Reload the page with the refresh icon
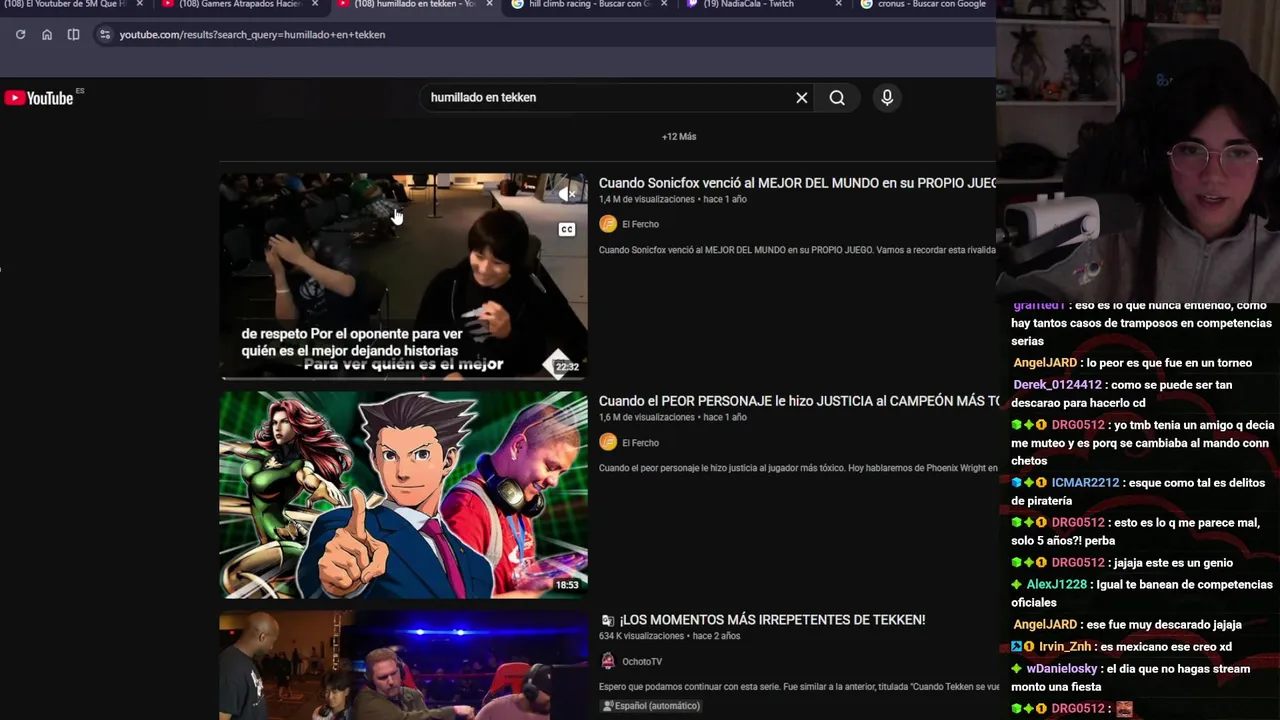 20,34
